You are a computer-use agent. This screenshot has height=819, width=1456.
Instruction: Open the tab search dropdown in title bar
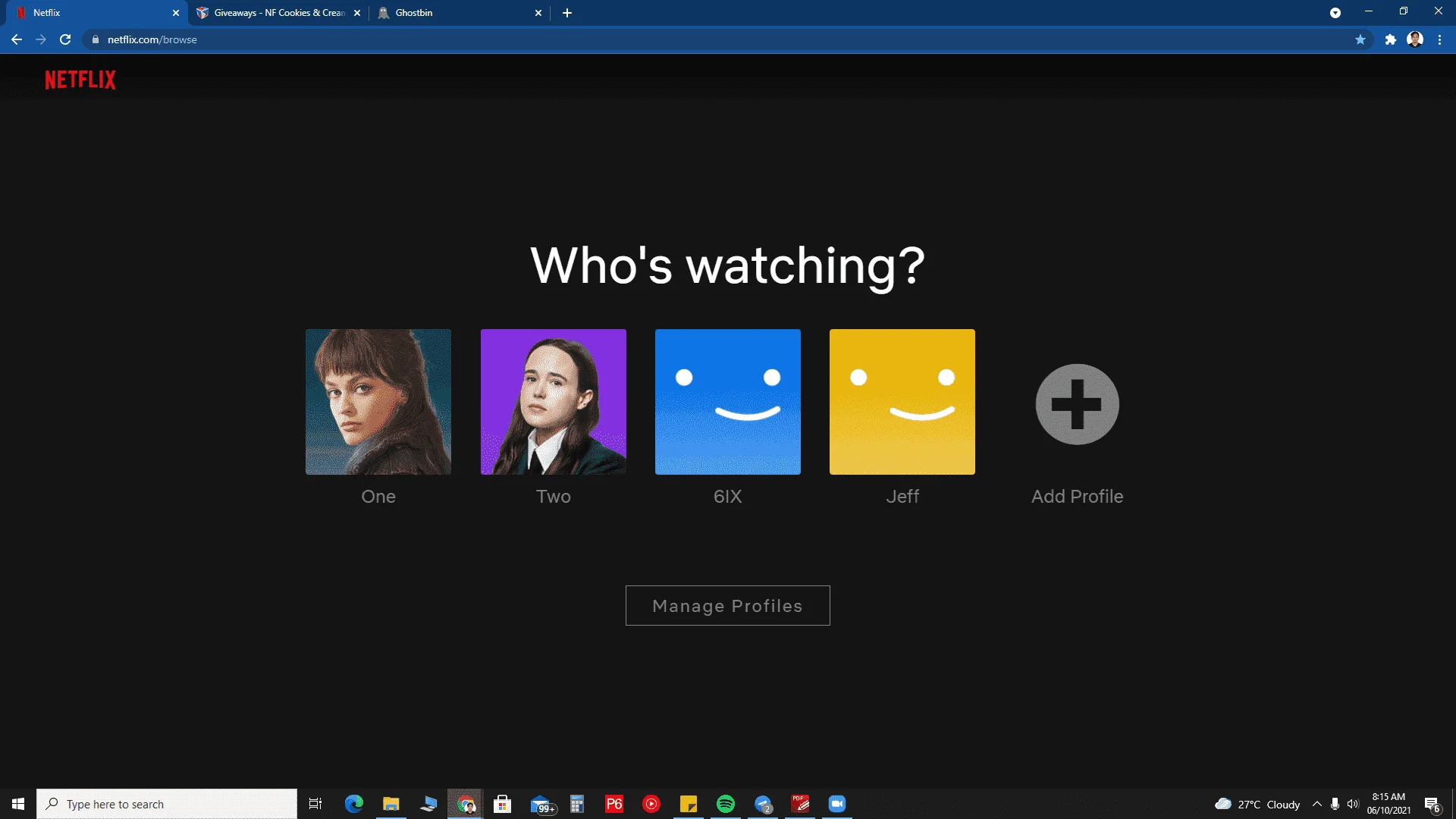[x=1335, y=13]
